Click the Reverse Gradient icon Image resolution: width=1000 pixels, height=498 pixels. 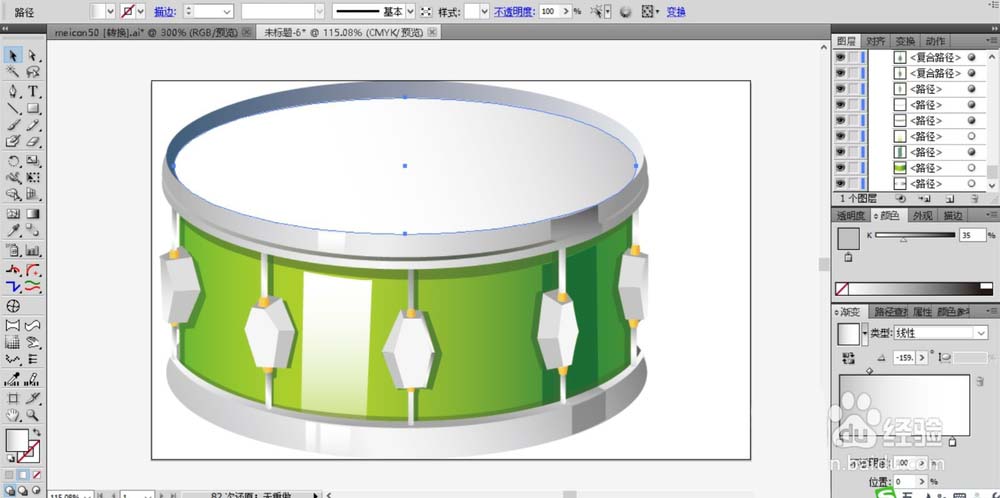[849, 359]
